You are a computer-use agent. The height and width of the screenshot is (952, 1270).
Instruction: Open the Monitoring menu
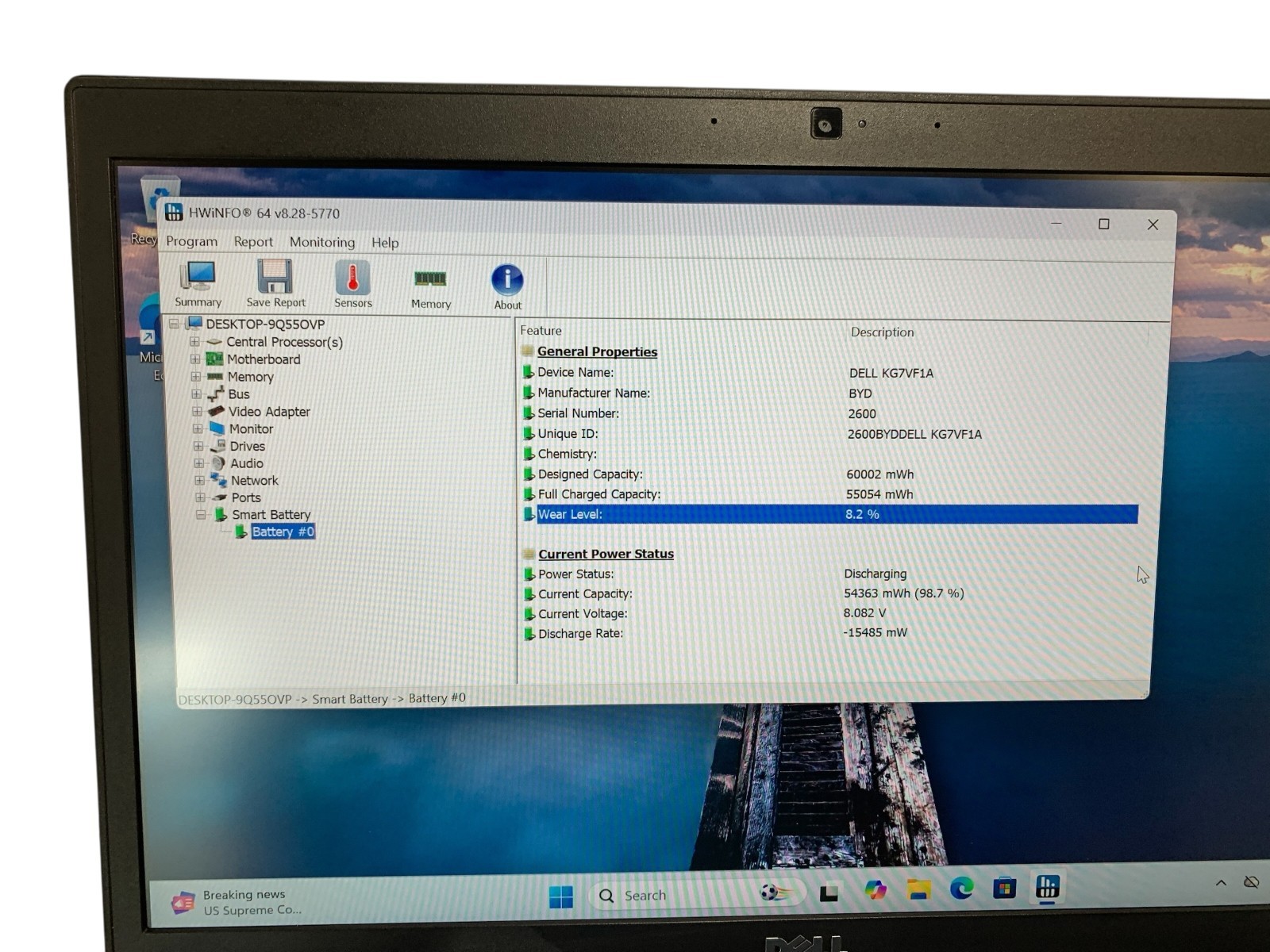point(322,242)
